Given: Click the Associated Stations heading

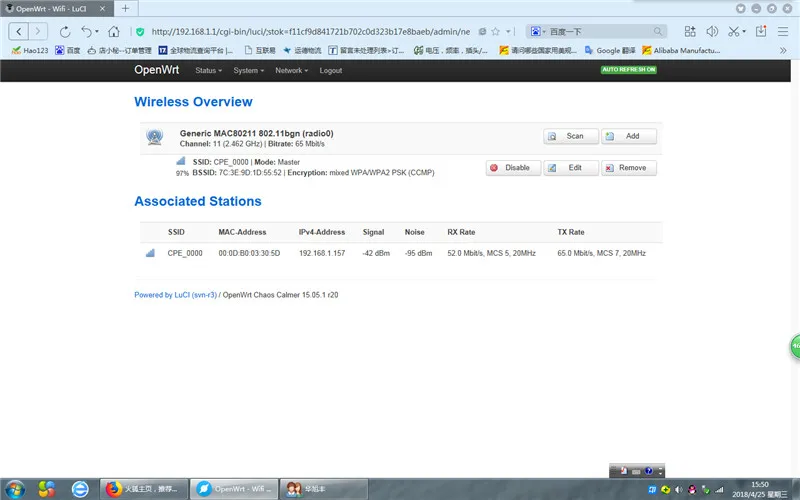Looking at the screenshot, I should [198, 201].
